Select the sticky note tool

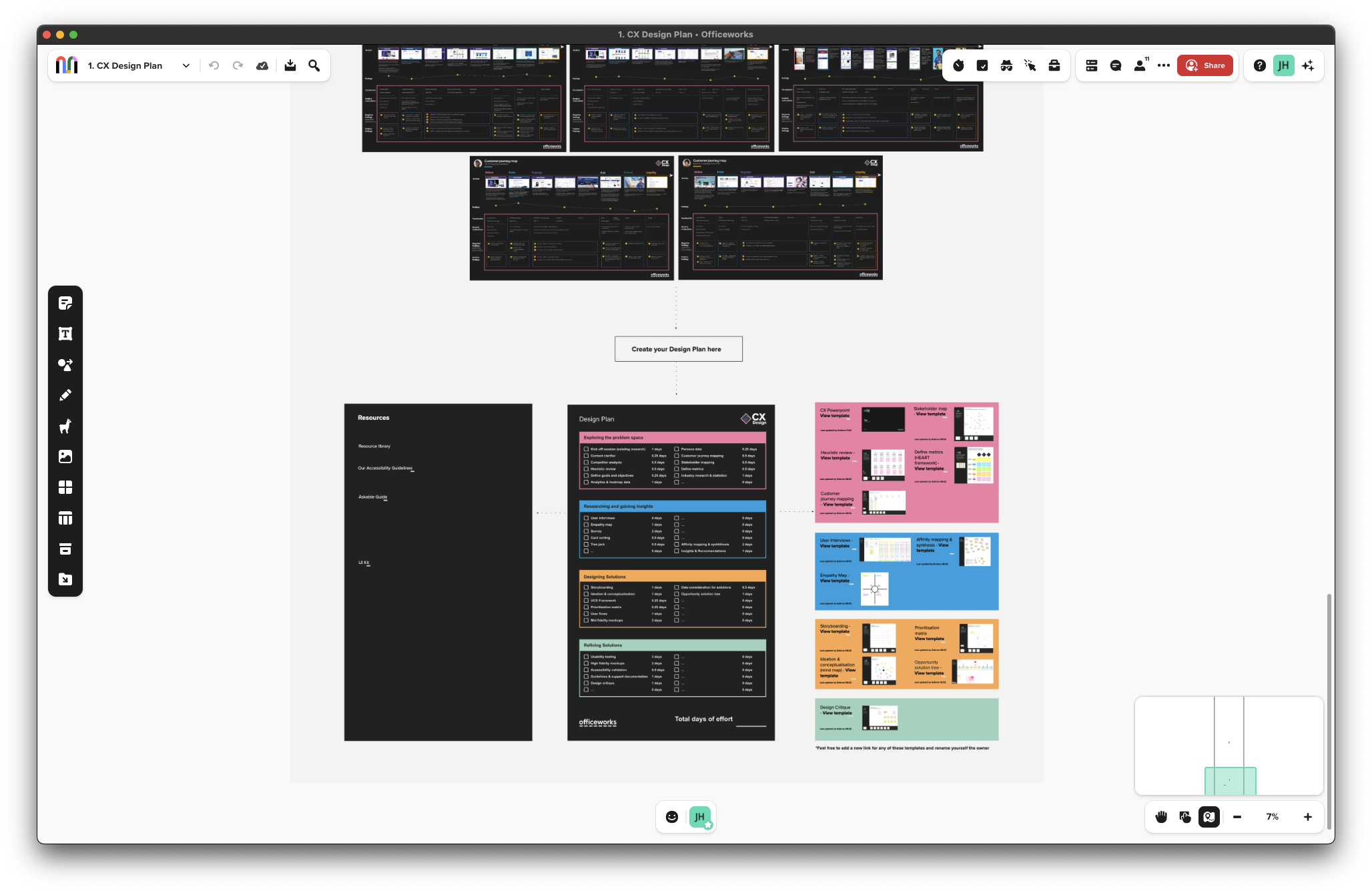coord(65,304)
